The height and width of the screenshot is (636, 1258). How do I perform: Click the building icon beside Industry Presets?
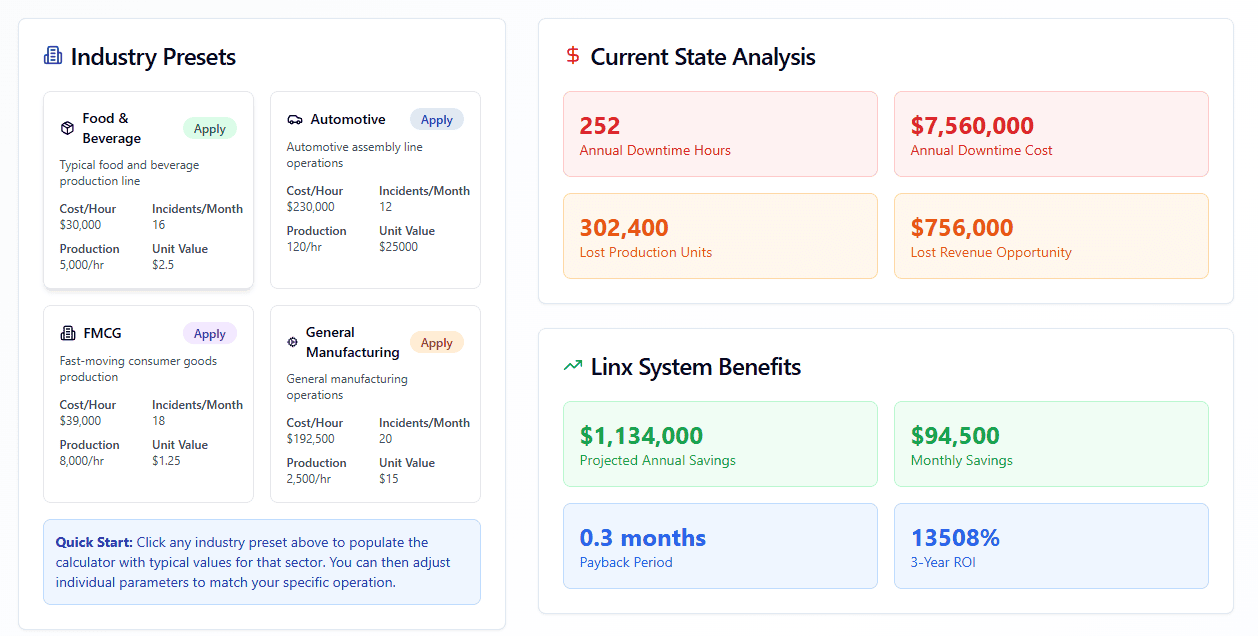tap(53, 56)
